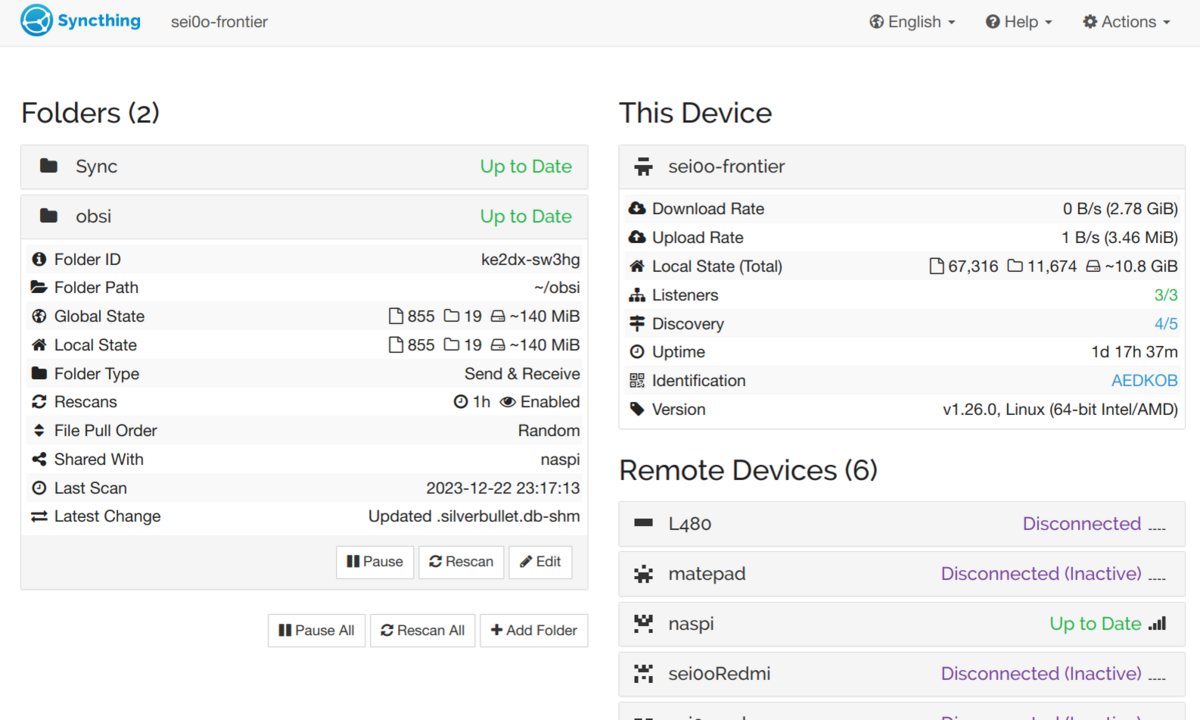The image size is (1200, 720).
Task: Expand the sei0oRedmi remote device
Action: click(902, 674)
